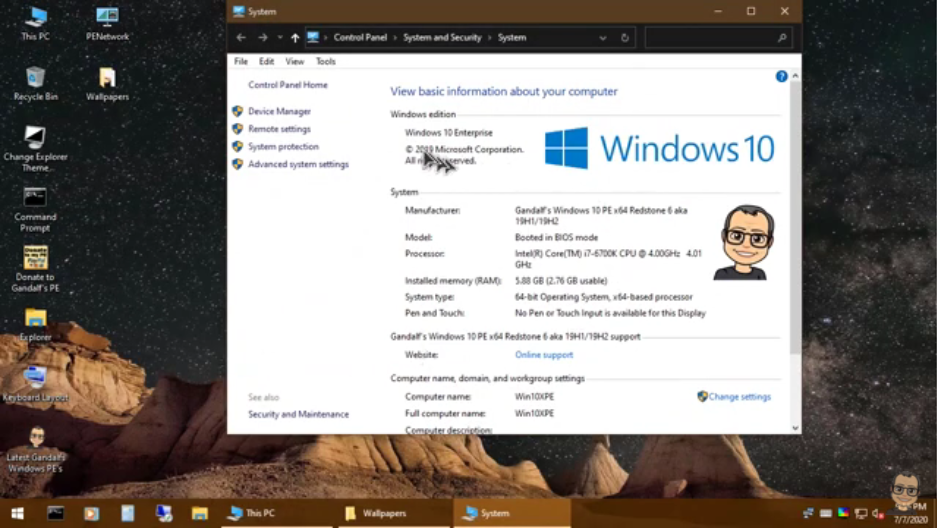Open PENetwork desktop icon
This screenshot has height=528, width=937.
click(x=107, y=23)
